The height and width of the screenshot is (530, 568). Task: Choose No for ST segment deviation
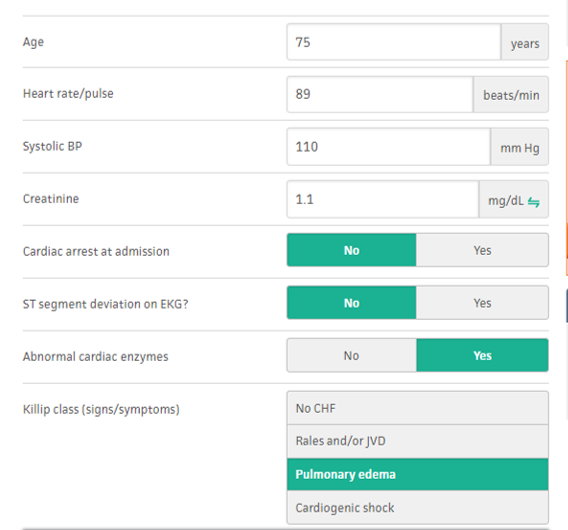[351, 303]
